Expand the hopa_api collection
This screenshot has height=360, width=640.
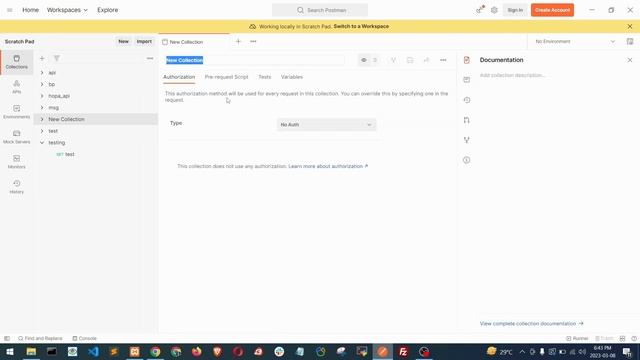(x=42, y=96)
